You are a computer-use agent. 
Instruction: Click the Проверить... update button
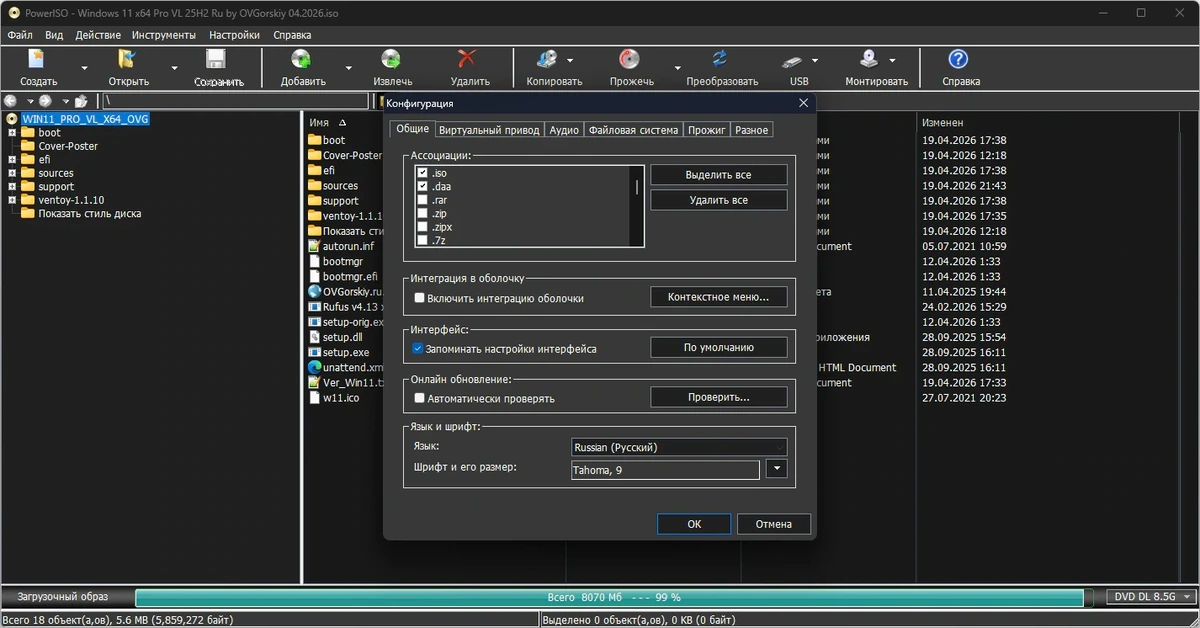click(x=719, y=397)
